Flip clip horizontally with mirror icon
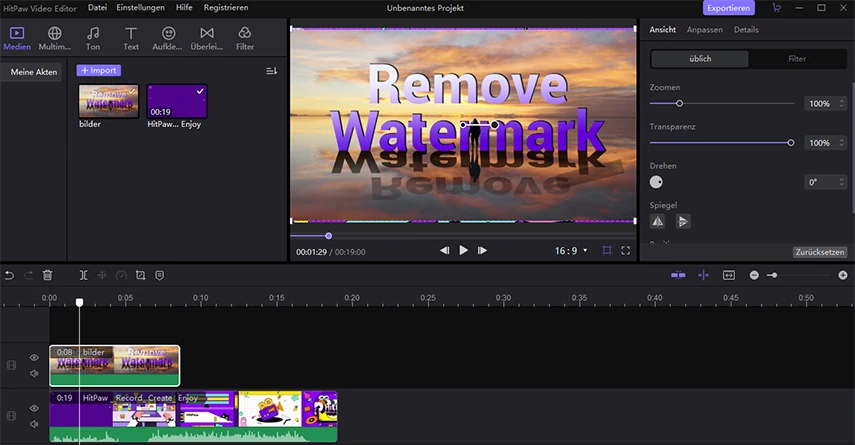 pos(658,221)
